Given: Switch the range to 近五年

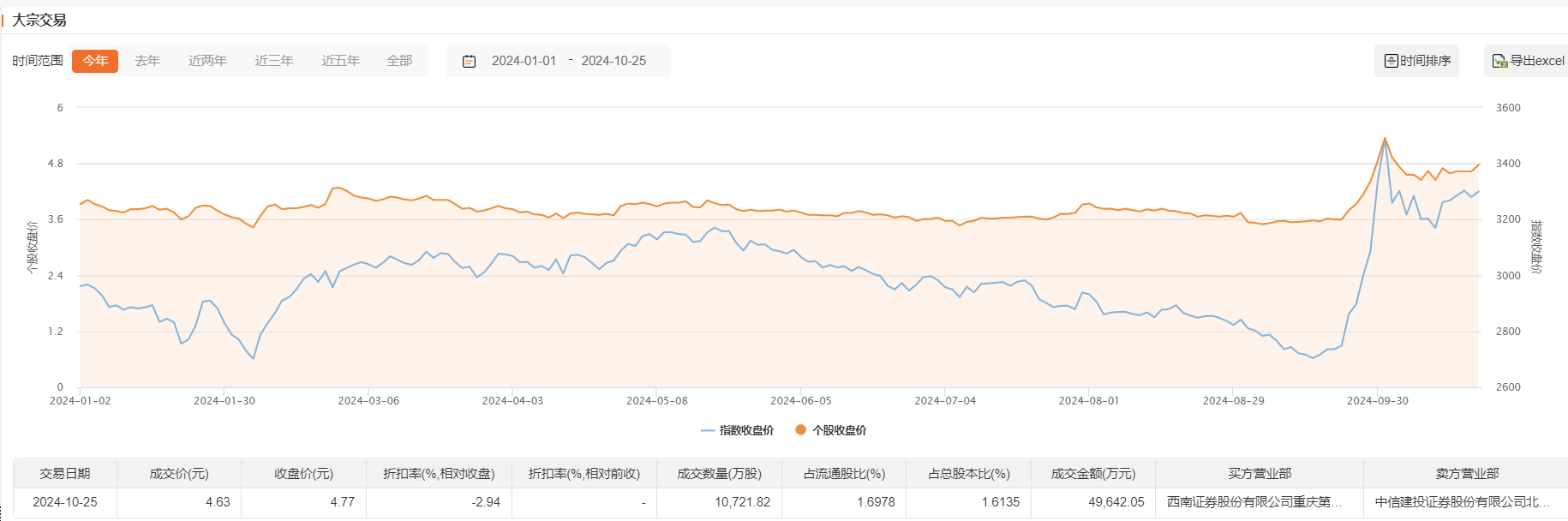Looking at the screenshot, I should 340,61.
